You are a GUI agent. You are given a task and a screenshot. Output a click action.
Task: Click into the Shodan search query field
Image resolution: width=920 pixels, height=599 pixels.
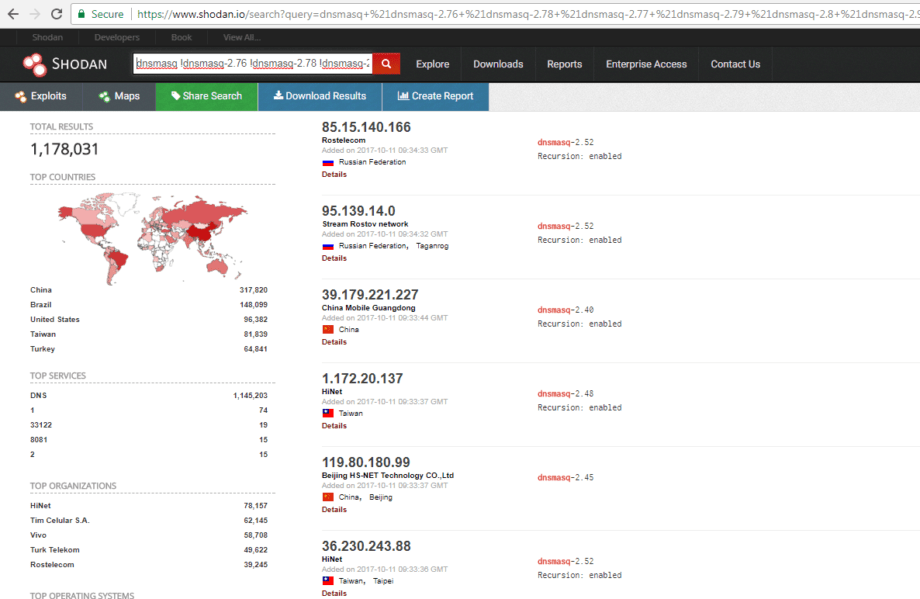[x=252, y=64]
